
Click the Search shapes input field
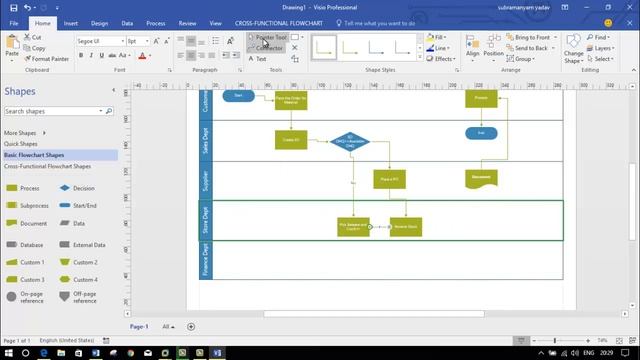point(51,111)
